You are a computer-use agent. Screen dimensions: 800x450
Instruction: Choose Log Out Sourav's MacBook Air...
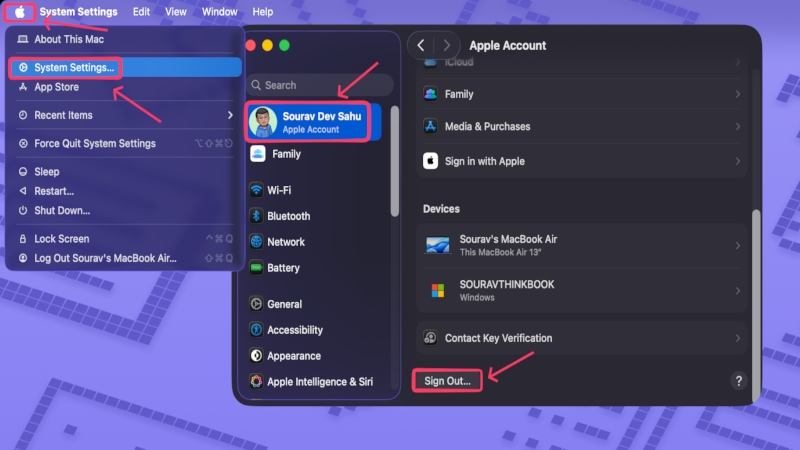125,258
